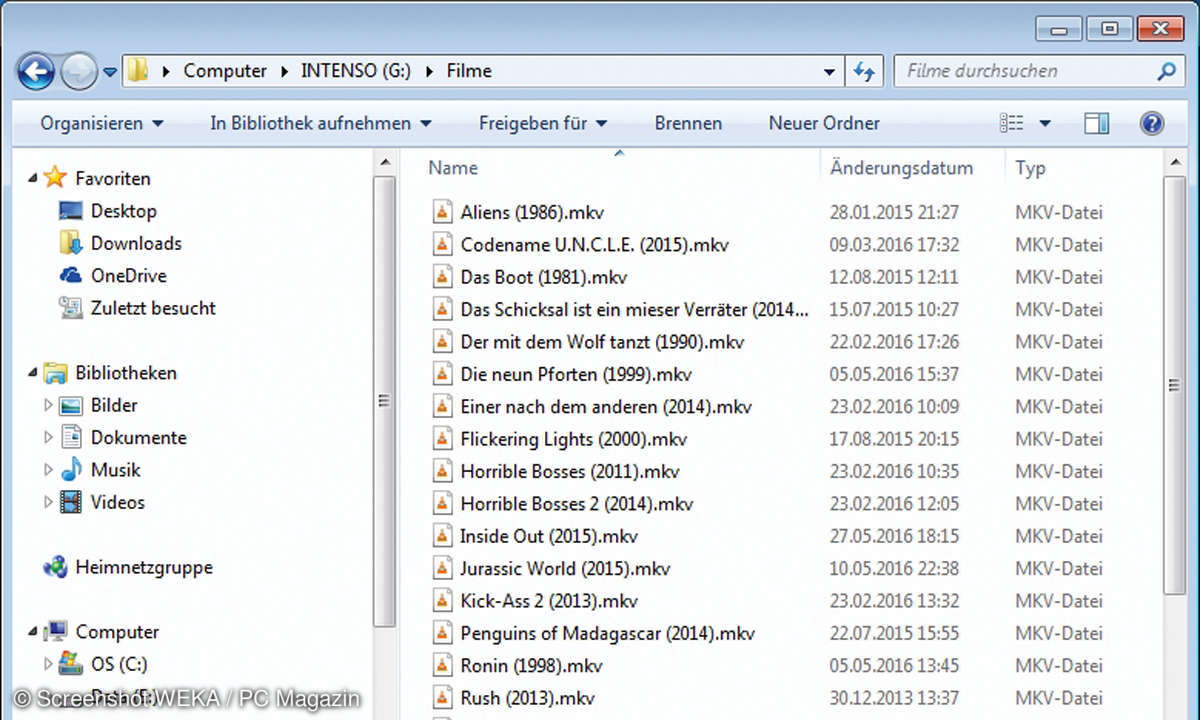Screen dimensions: 1200x720
Task: Expand the Musik library
Action: pos(48,470)
